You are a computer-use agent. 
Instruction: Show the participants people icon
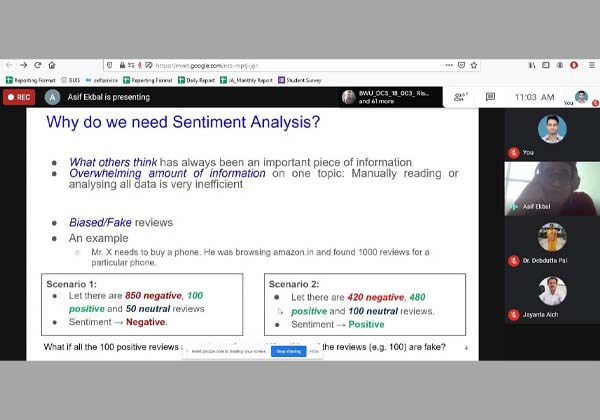click(460, 97)
